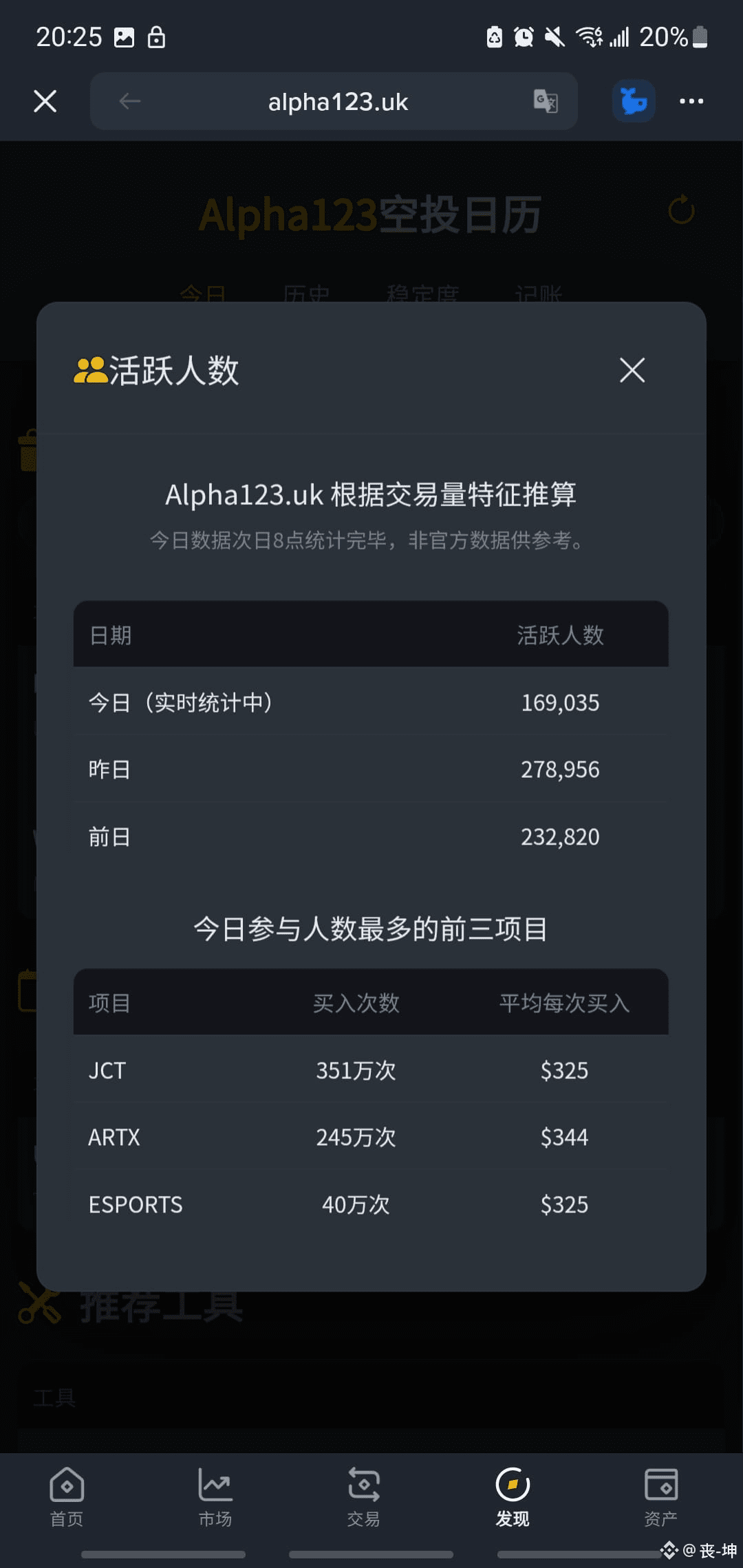Tap the translate page icon
Image resolution: width=743 pixels, height=1568 pixels.
coord(546,101)
